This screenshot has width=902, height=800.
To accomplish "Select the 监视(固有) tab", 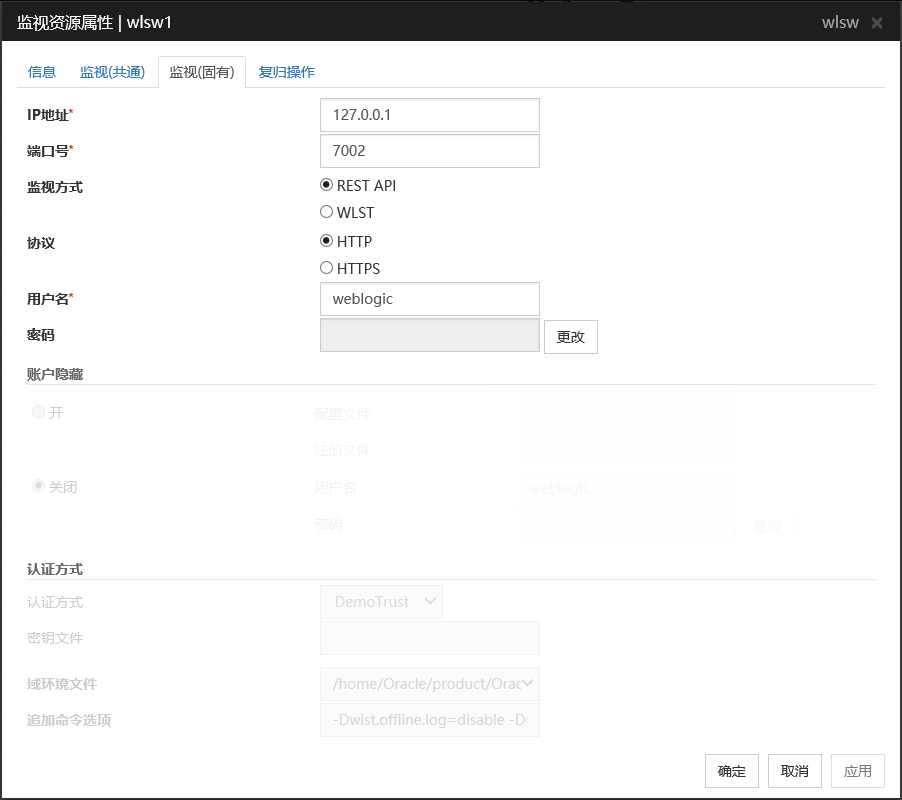I will click(x=201, y=72).
